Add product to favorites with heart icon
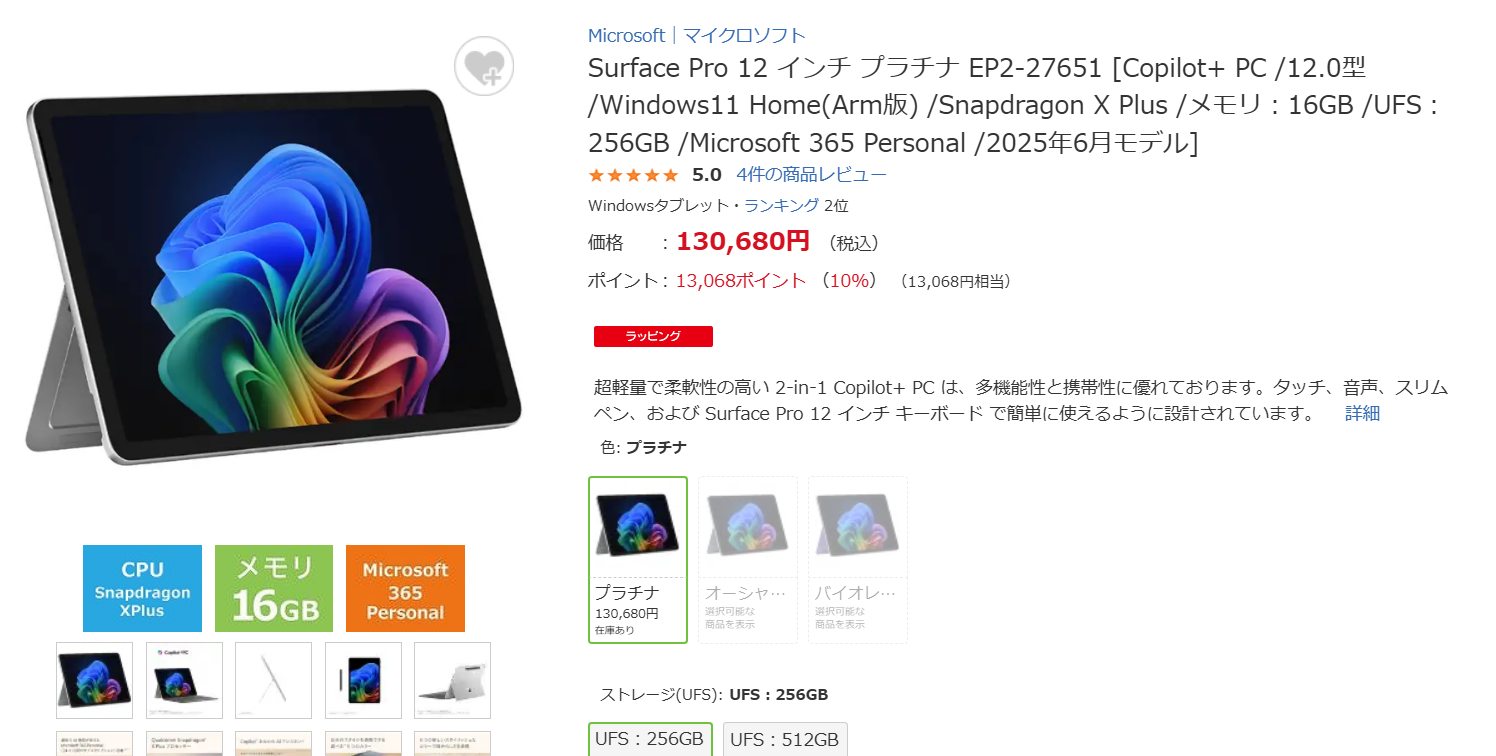This screenshot has height=756, width=1496. [484, 67]
